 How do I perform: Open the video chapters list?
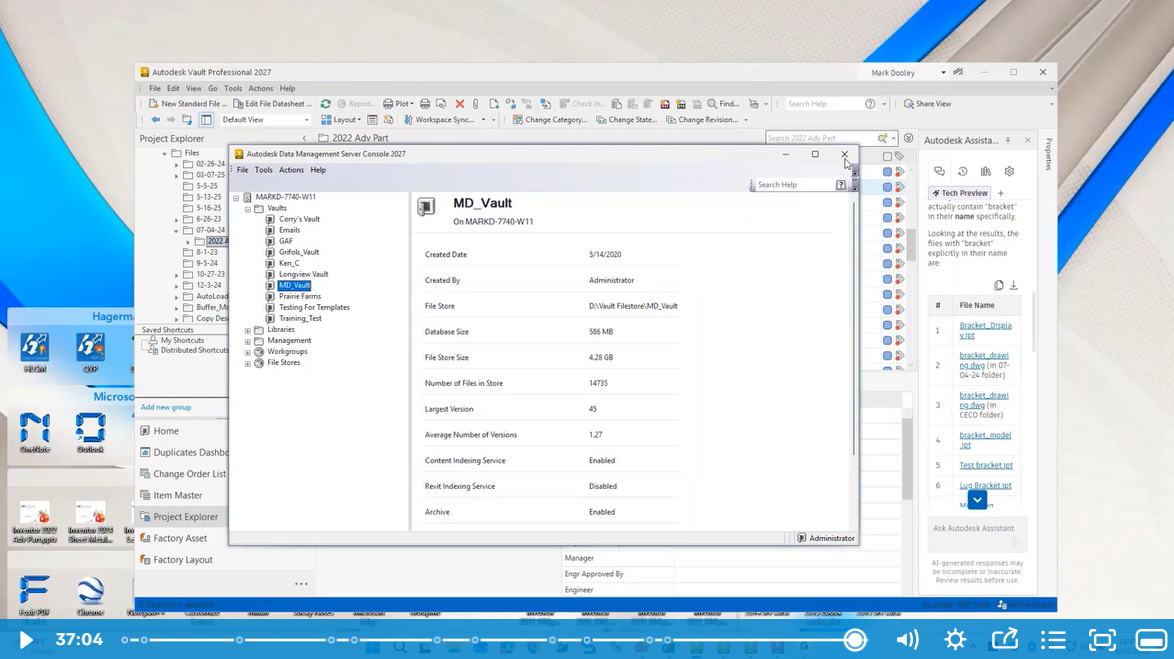click(1053, 640)
